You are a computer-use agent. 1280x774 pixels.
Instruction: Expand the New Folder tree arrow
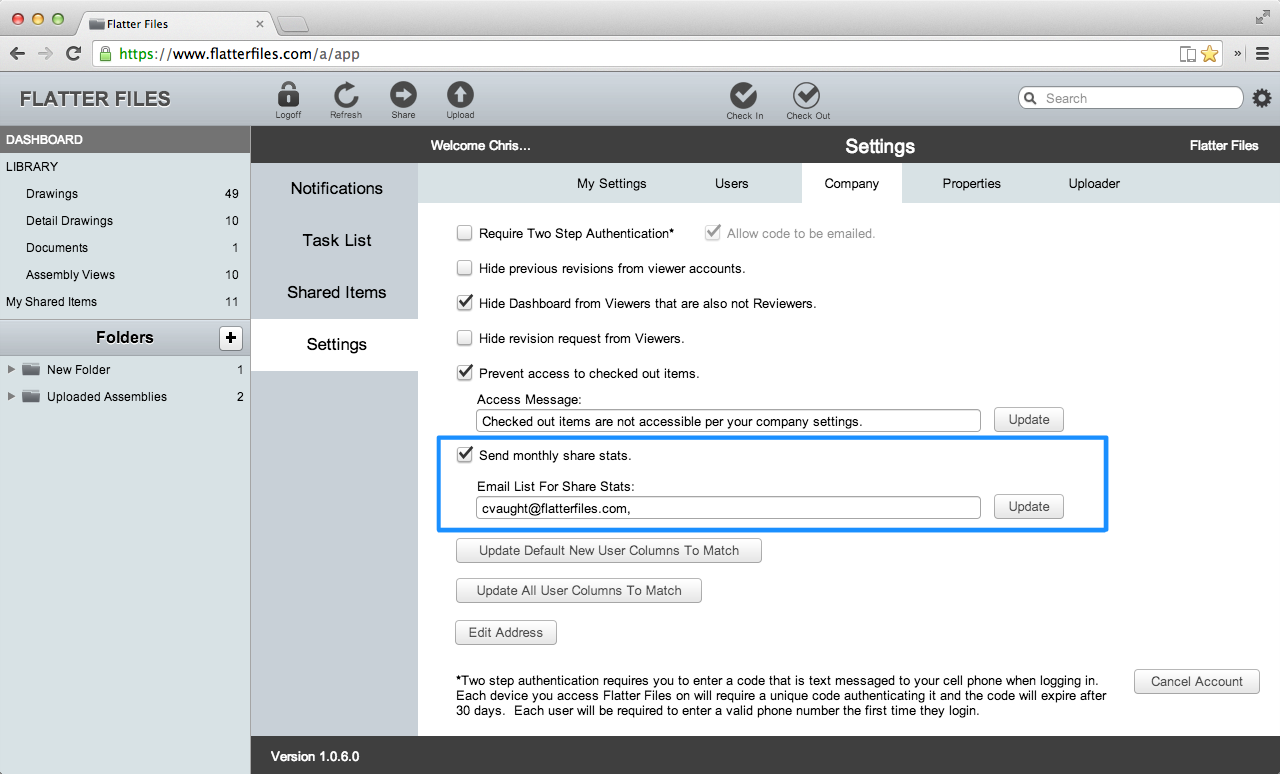tap(12, 370)
